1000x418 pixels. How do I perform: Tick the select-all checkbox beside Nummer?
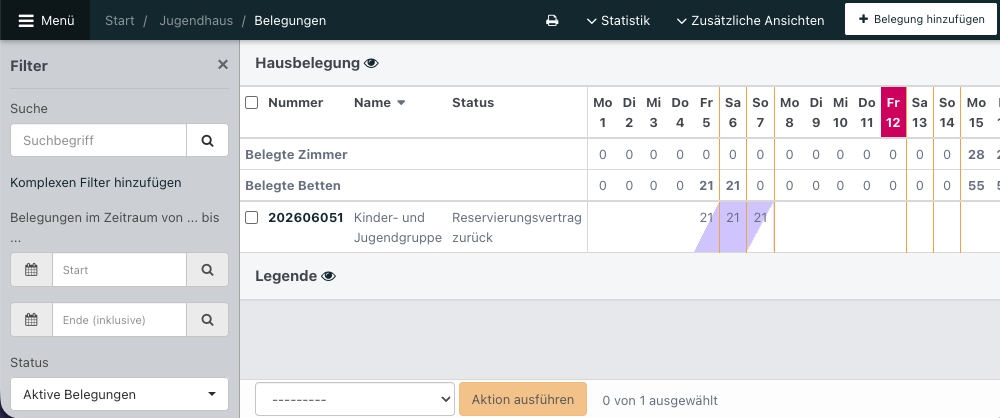pyautogui.click(x=252, y=103)
